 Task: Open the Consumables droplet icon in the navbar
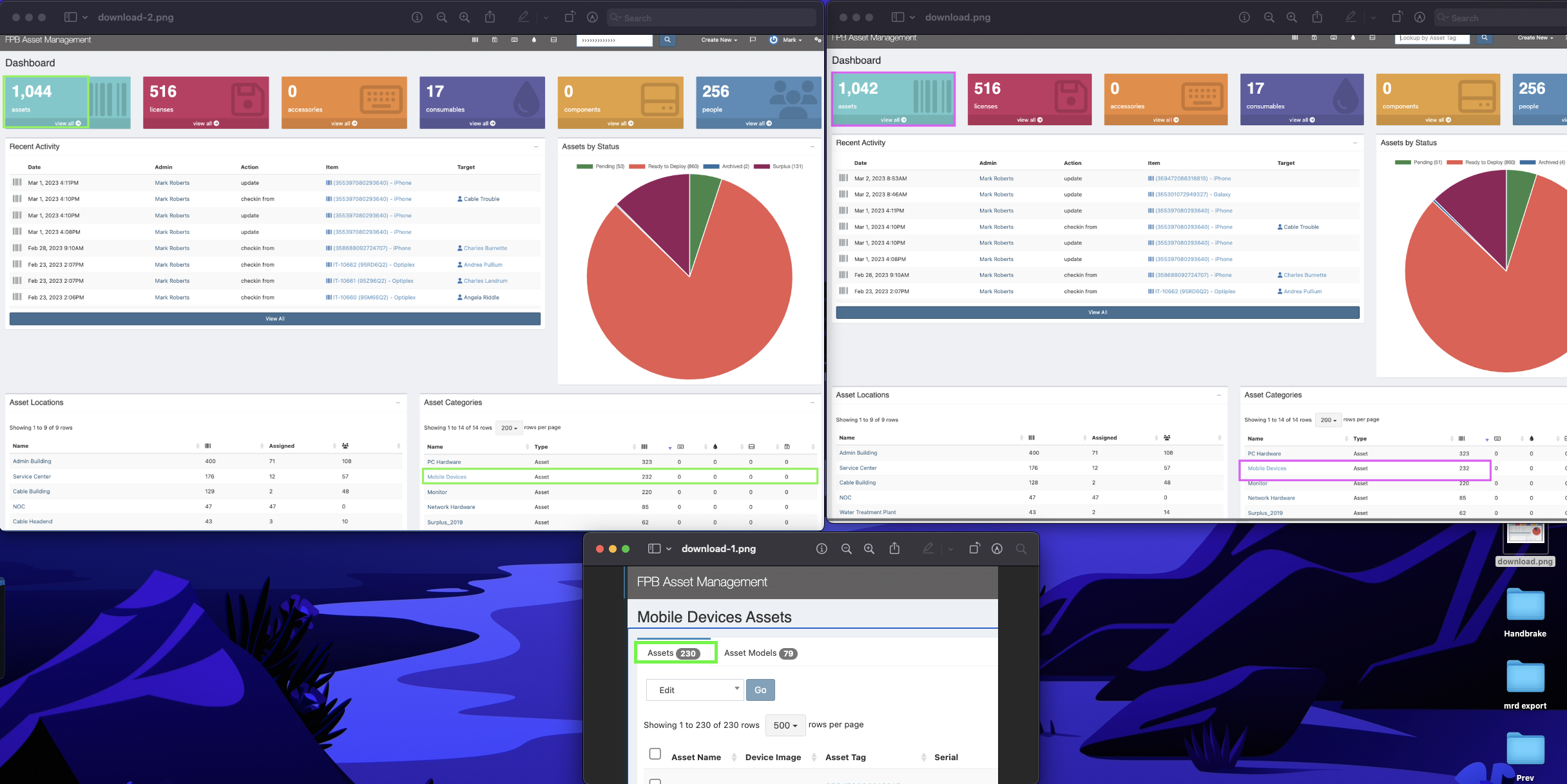pos(534,39)
